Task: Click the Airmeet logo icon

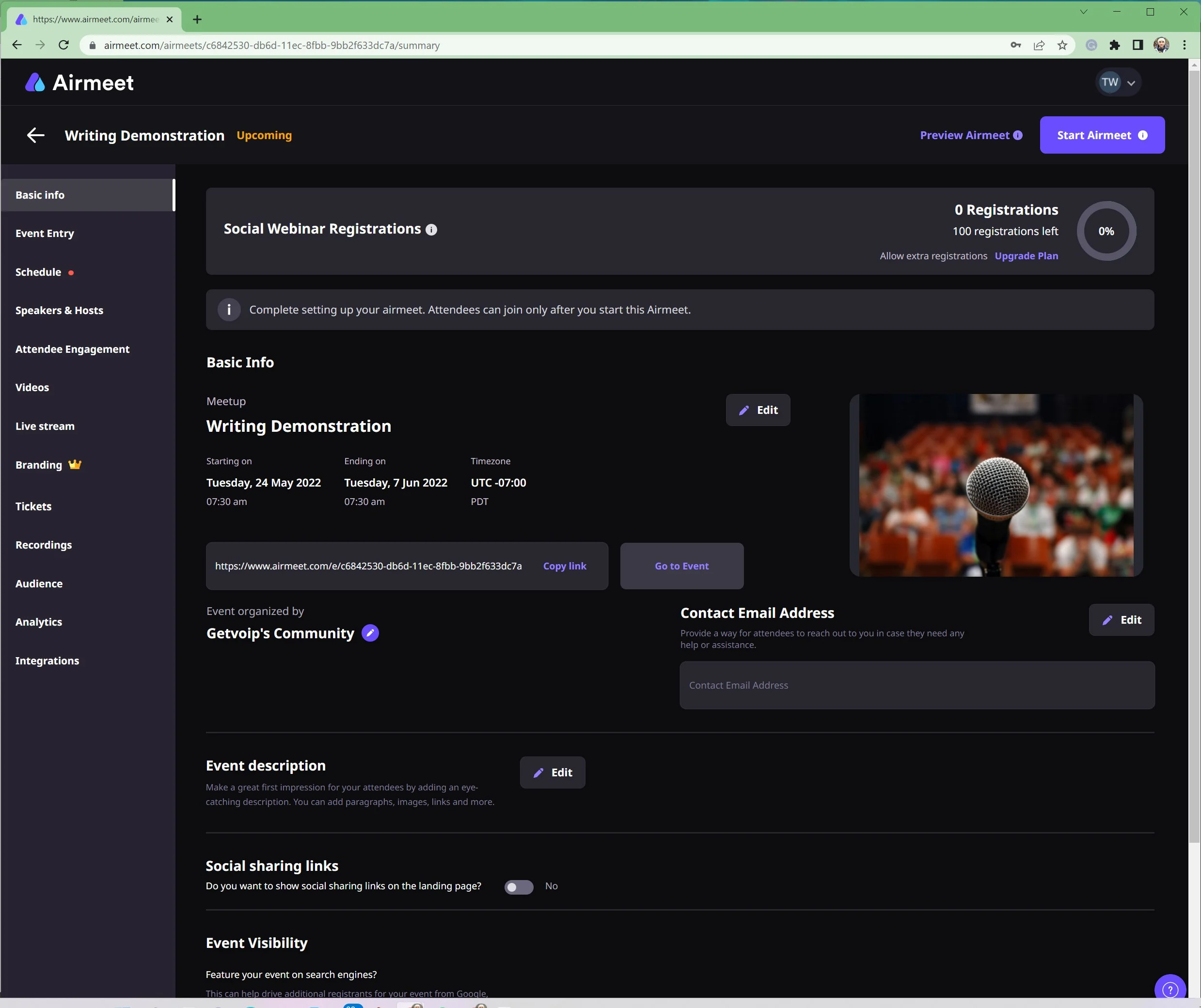Action: click(35, 82)
